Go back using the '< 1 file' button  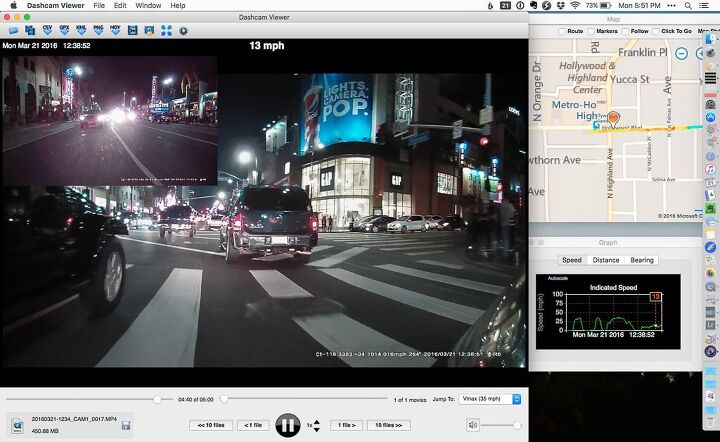point(252,425)
